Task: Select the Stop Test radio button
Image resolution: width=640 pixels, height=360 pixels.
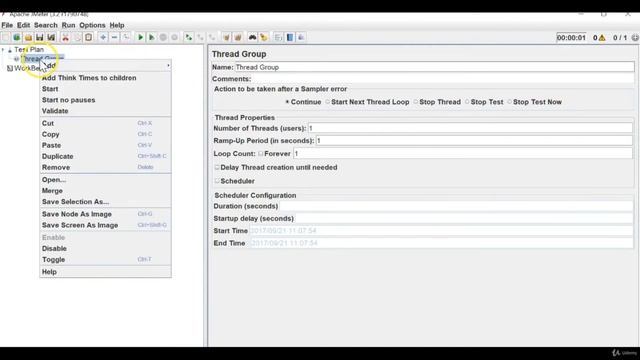Action: [467, 102]
